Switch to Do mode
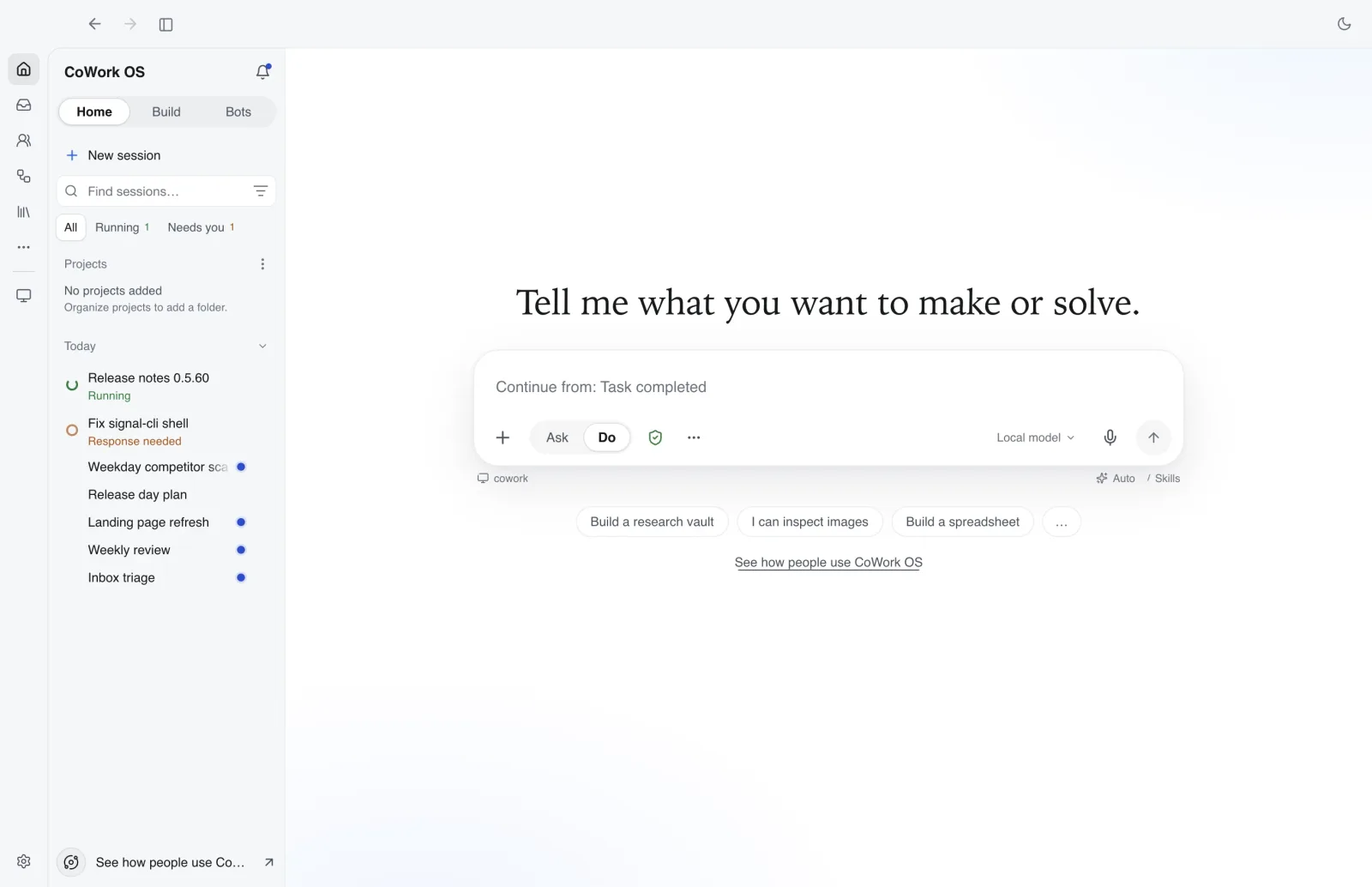Image resolution: width=1372 pixels, height=887 pixels. click(607, 437)
